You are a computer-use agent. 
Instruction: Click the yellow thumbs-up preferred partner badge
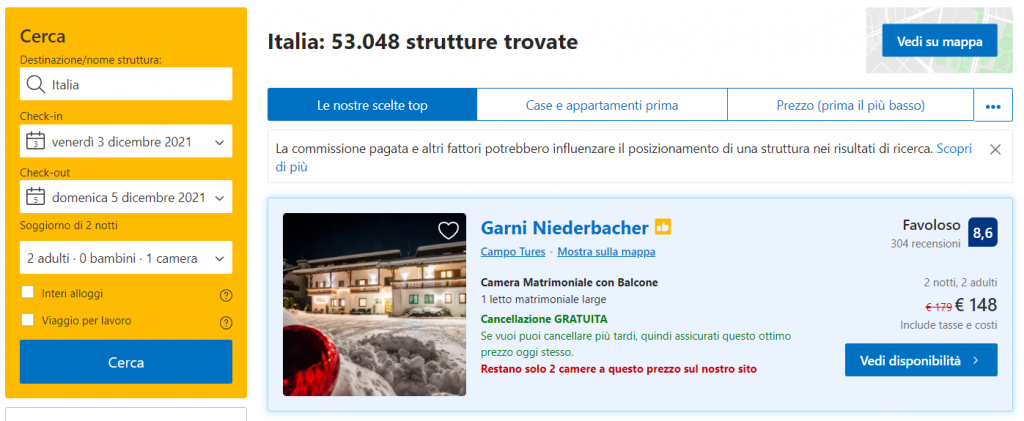pyautogui.click(x=663, y=228)
